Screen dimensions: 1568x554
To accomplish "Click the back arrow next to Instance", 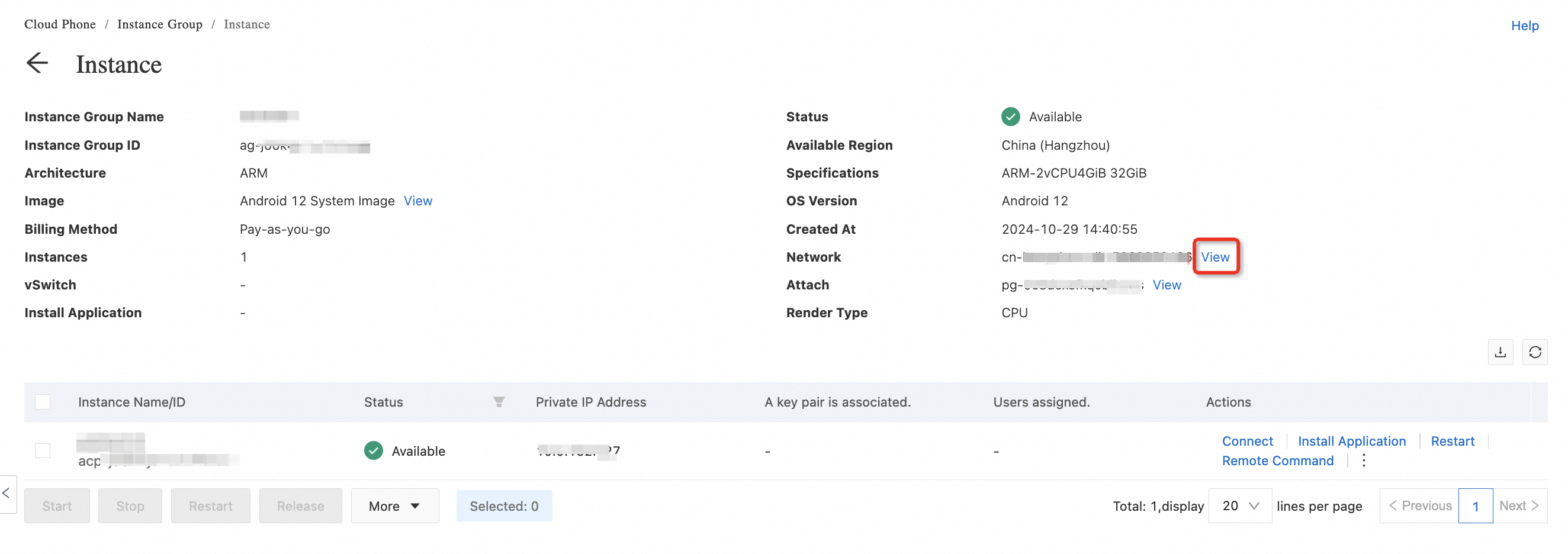I will (37, 63).
